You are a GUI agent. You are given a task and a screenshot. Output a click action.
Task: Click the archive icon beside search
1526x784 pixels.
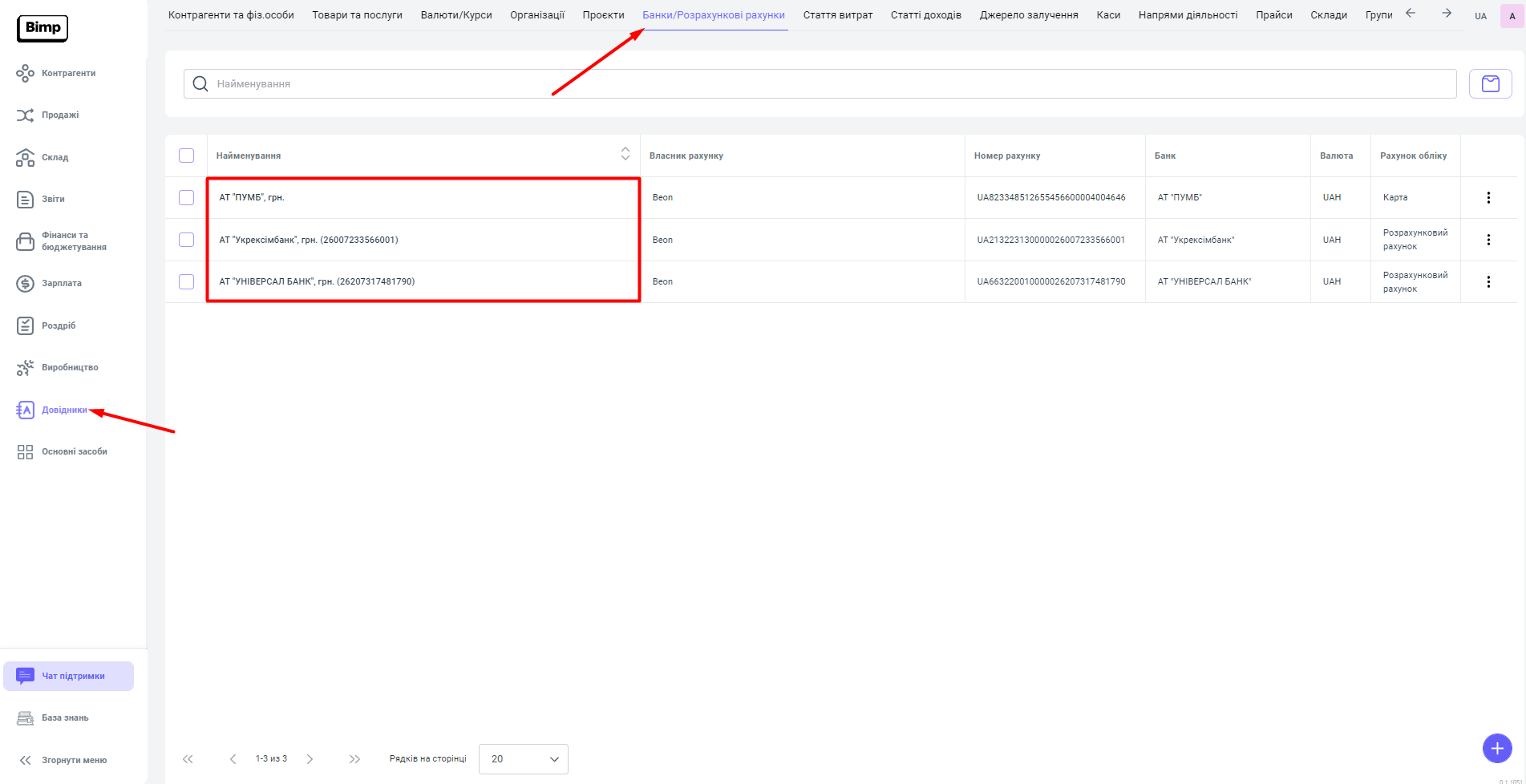coord(1490,84)
